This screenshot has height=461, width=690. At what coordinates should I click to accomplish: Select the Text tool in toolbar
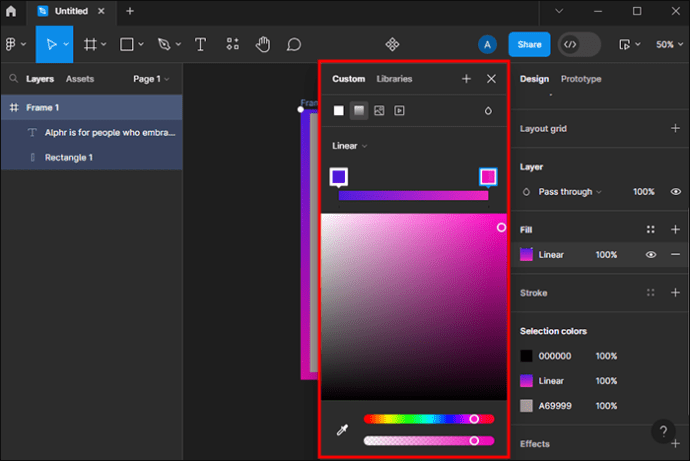[200, 44]
